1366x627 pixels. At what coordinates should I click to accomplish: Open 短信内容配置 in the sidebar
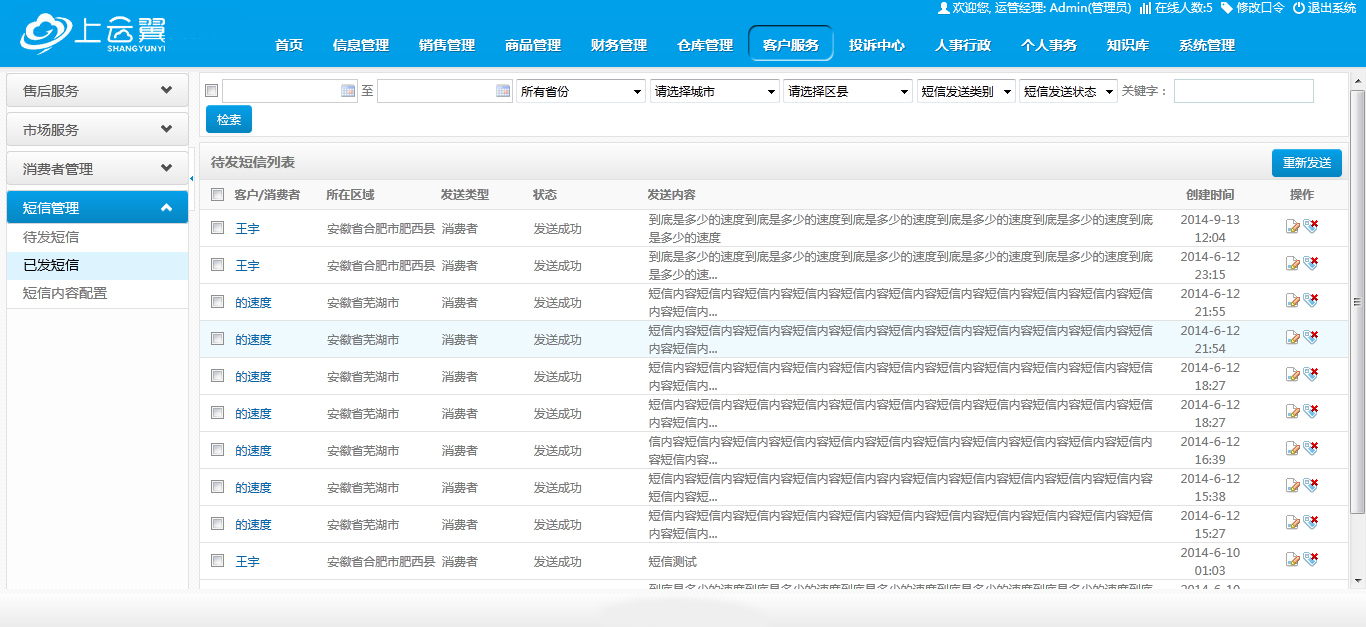(x=65, y=293)
